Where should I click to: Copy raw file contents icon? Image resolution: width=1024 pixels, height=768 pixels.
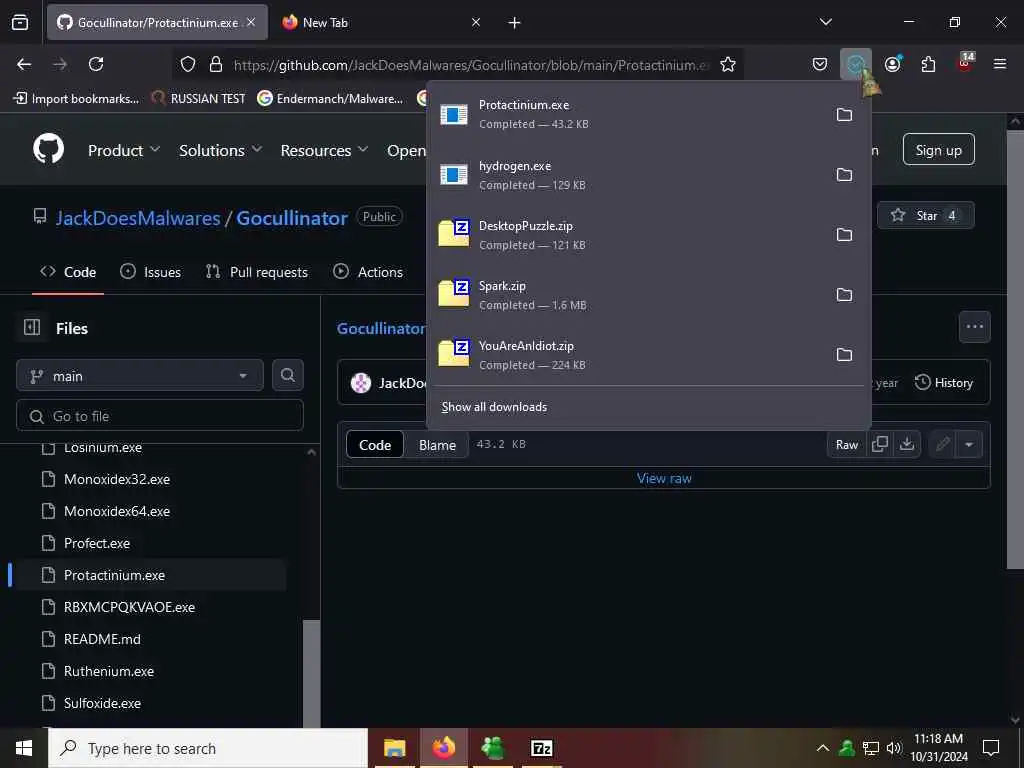click(880, 445)
